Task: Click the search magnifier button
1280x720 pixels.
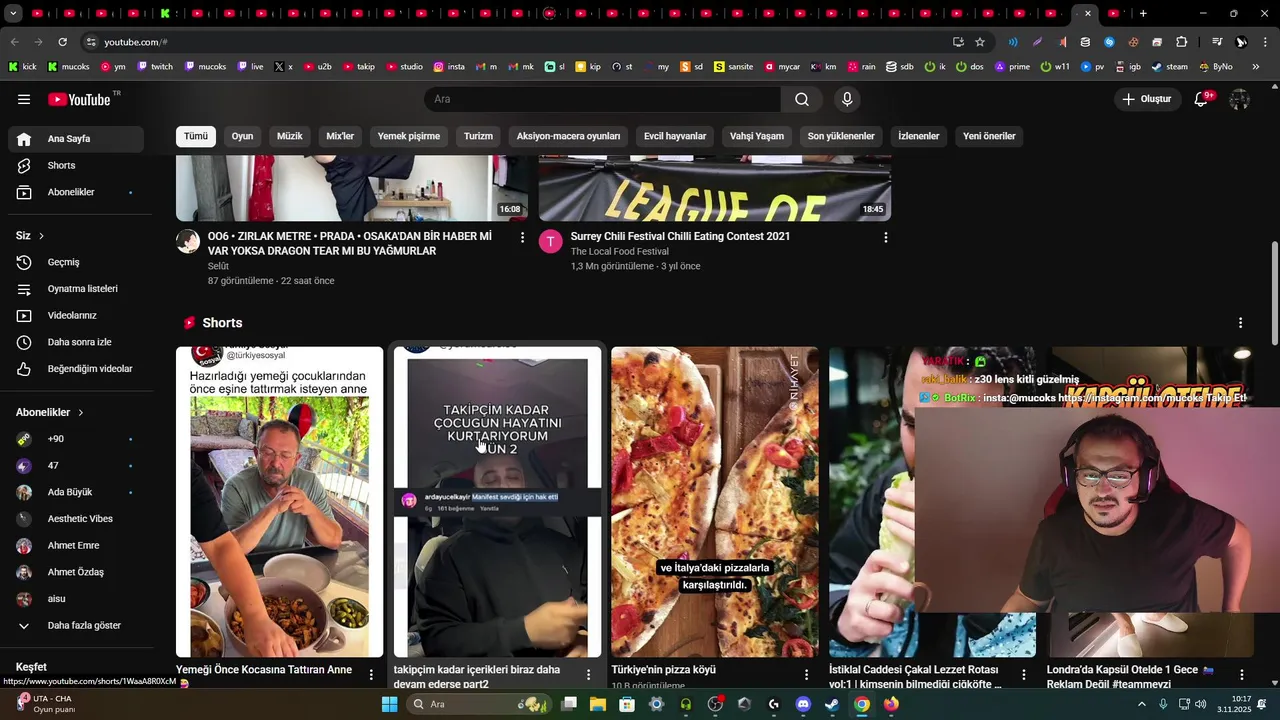Action: 802,99
